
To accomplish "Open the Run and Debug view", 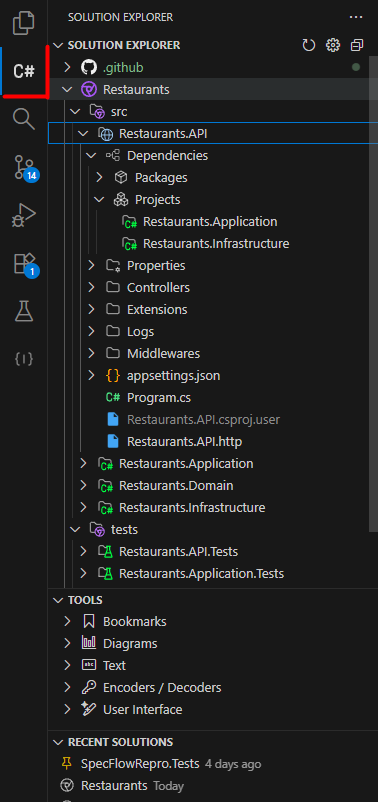I will 24,215.
